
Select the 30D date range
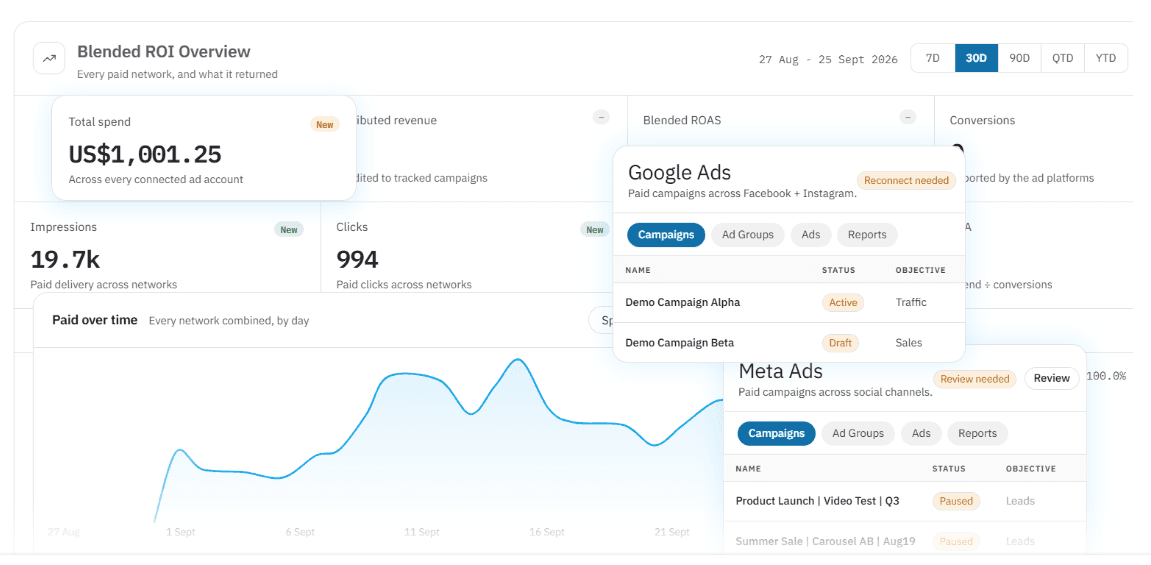pyautogui.click(x=976, y=58)
